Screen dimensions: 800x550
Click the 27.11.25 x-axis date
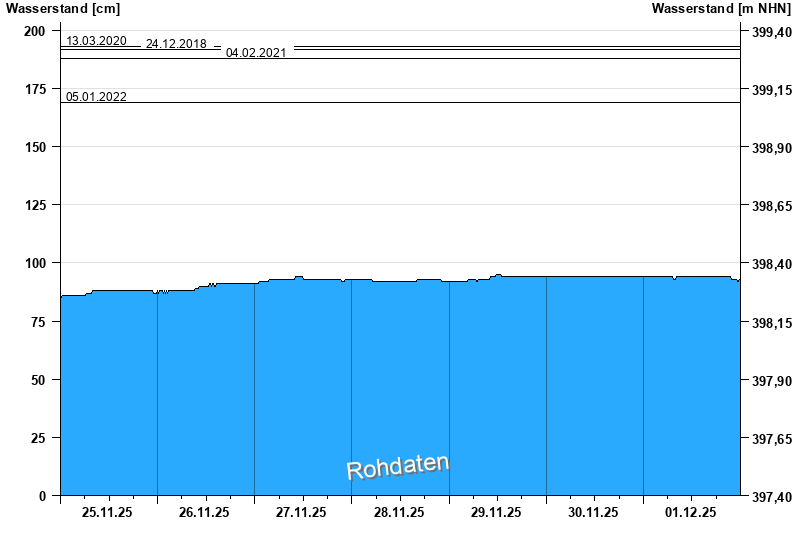pos(302,513)
